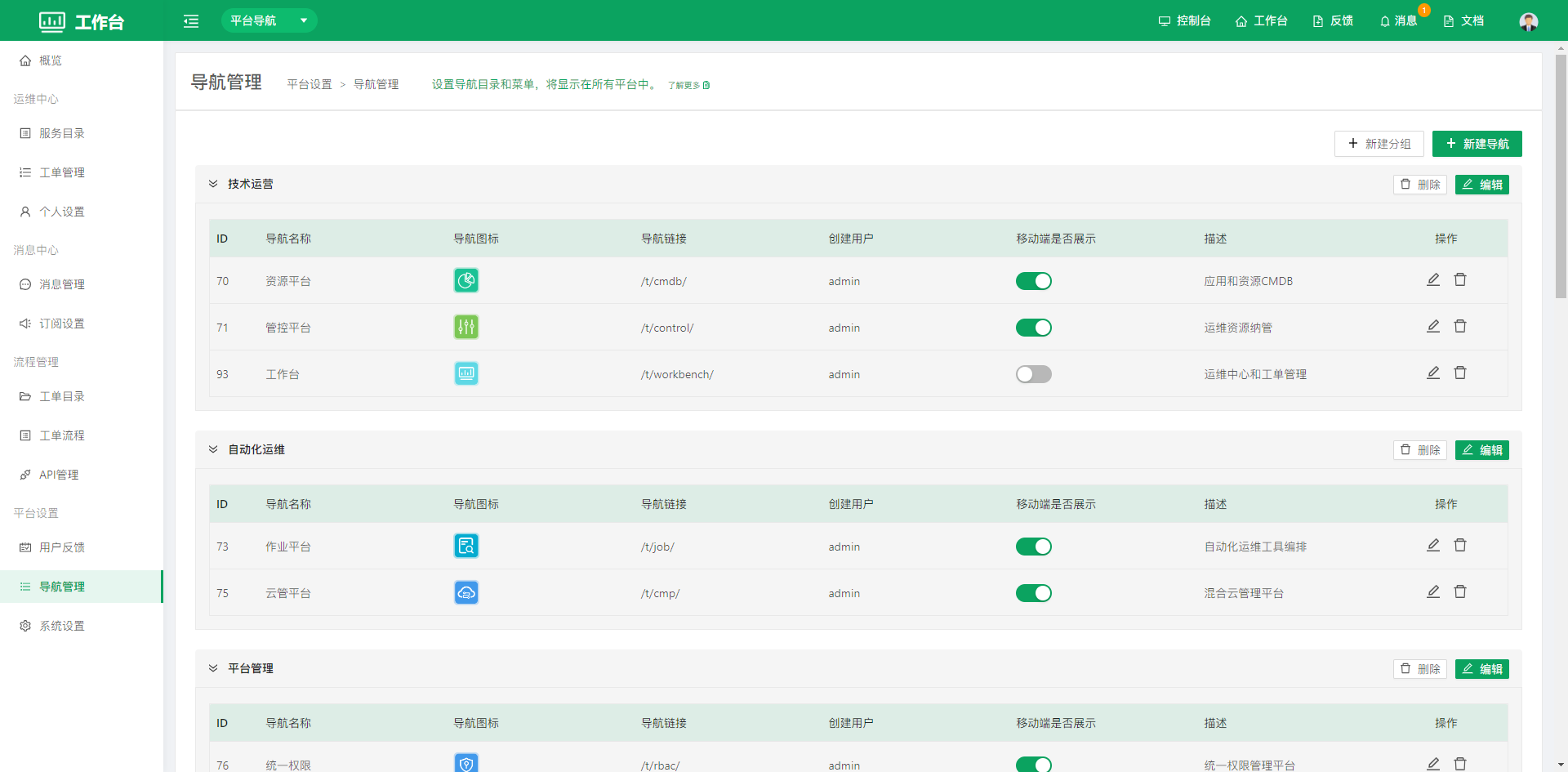Click the 新建导航 button
The height and width of the screenshot is (772, 1568).
[x=1477, y=144]
